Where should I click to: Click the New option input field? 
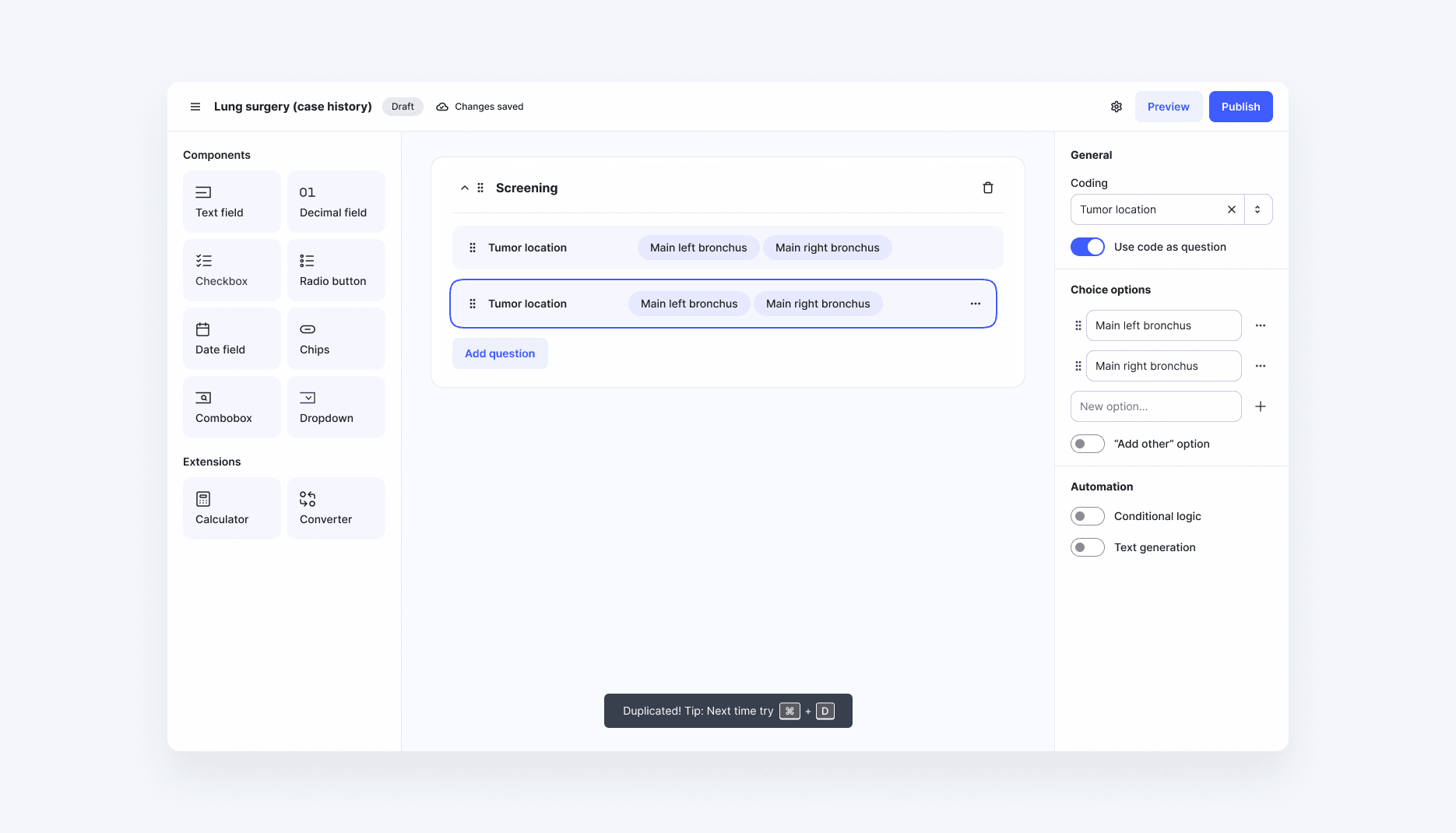click(1155, 406)
